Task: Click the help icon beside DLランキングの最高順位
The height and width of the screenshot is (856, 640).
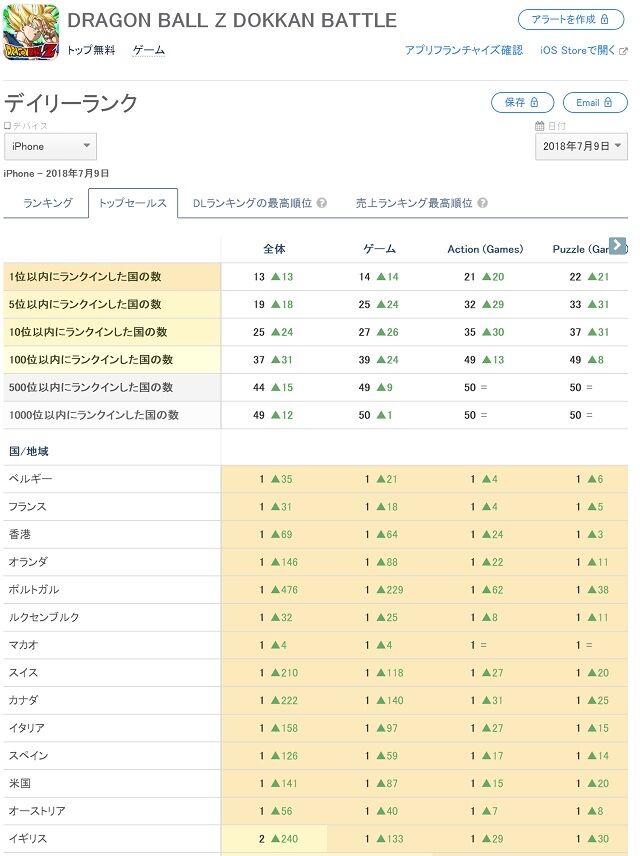Action: 322,203
